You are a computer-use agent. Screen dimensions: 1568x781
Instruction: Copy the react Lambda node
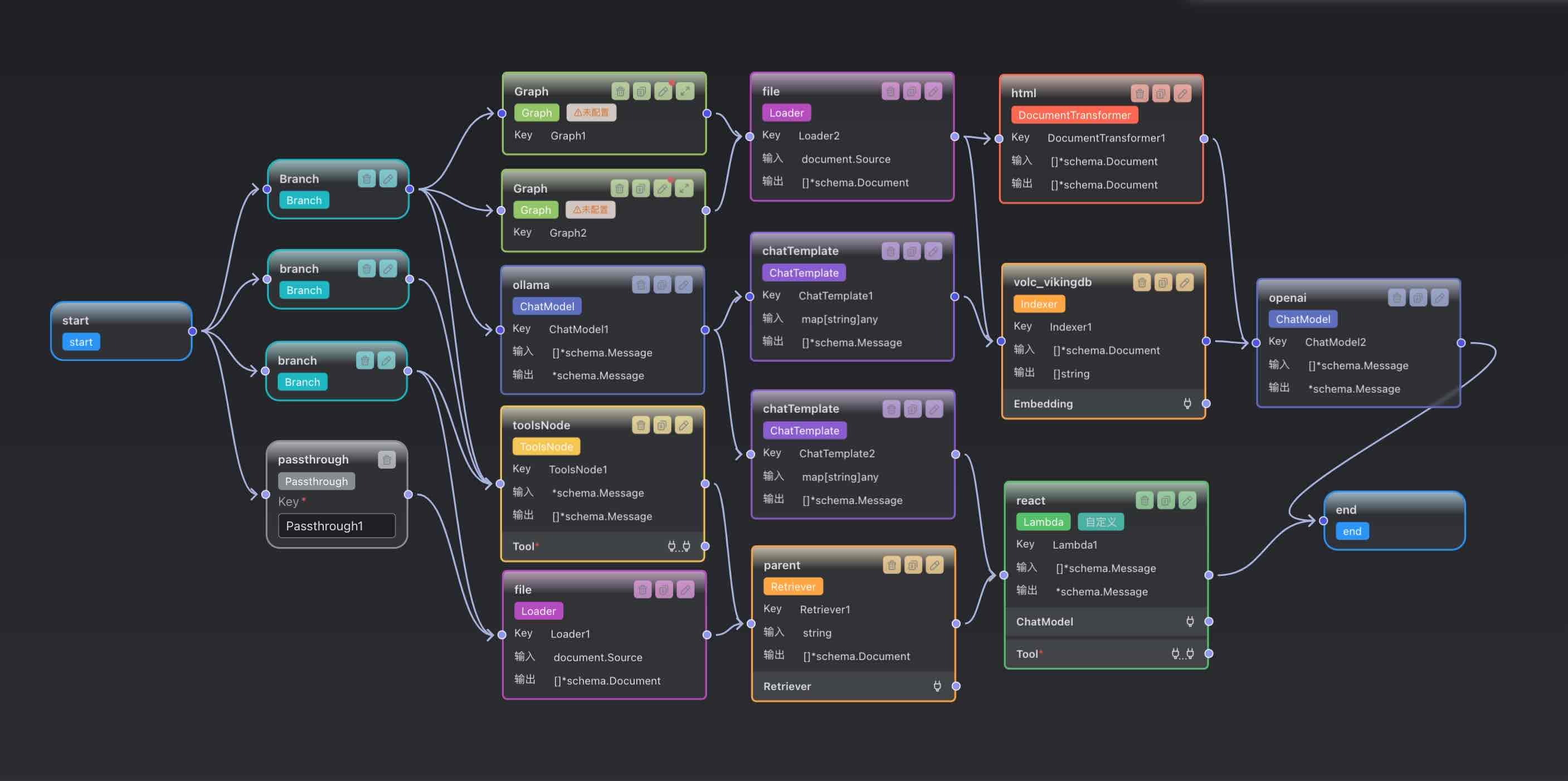(x=1166, y=500)
